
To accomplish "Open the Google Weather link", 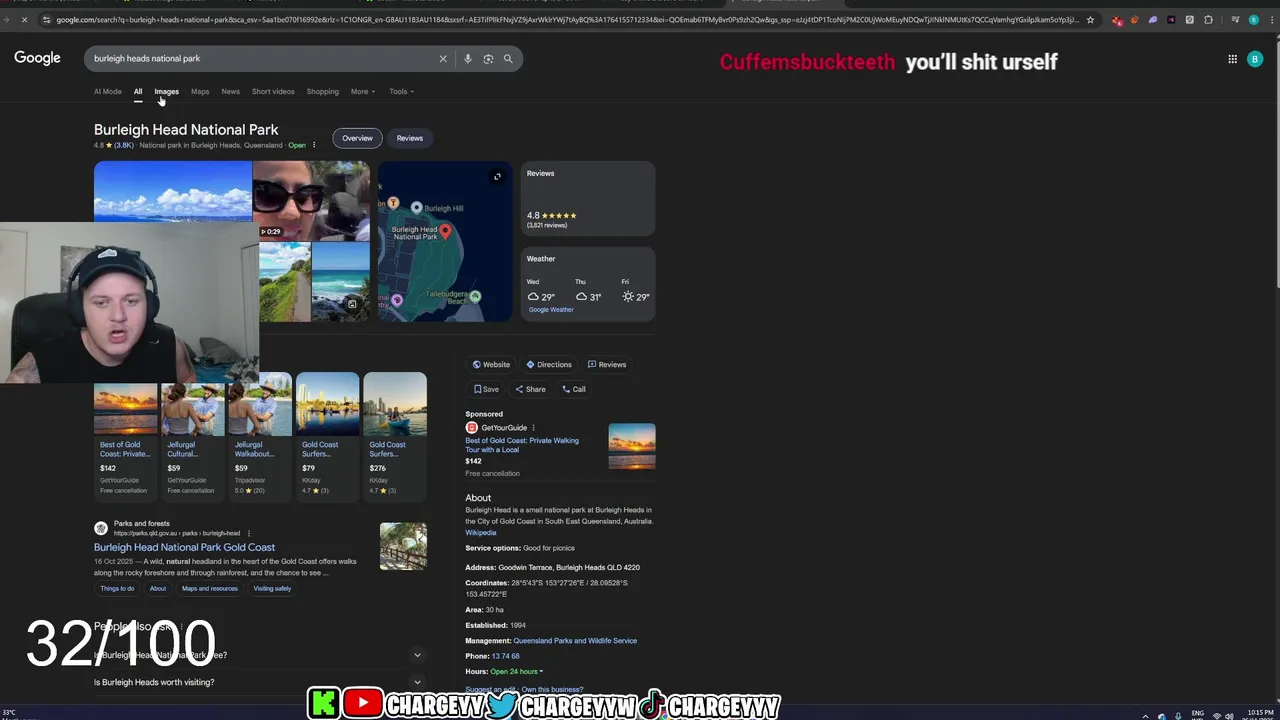I will tap(551, 310).
